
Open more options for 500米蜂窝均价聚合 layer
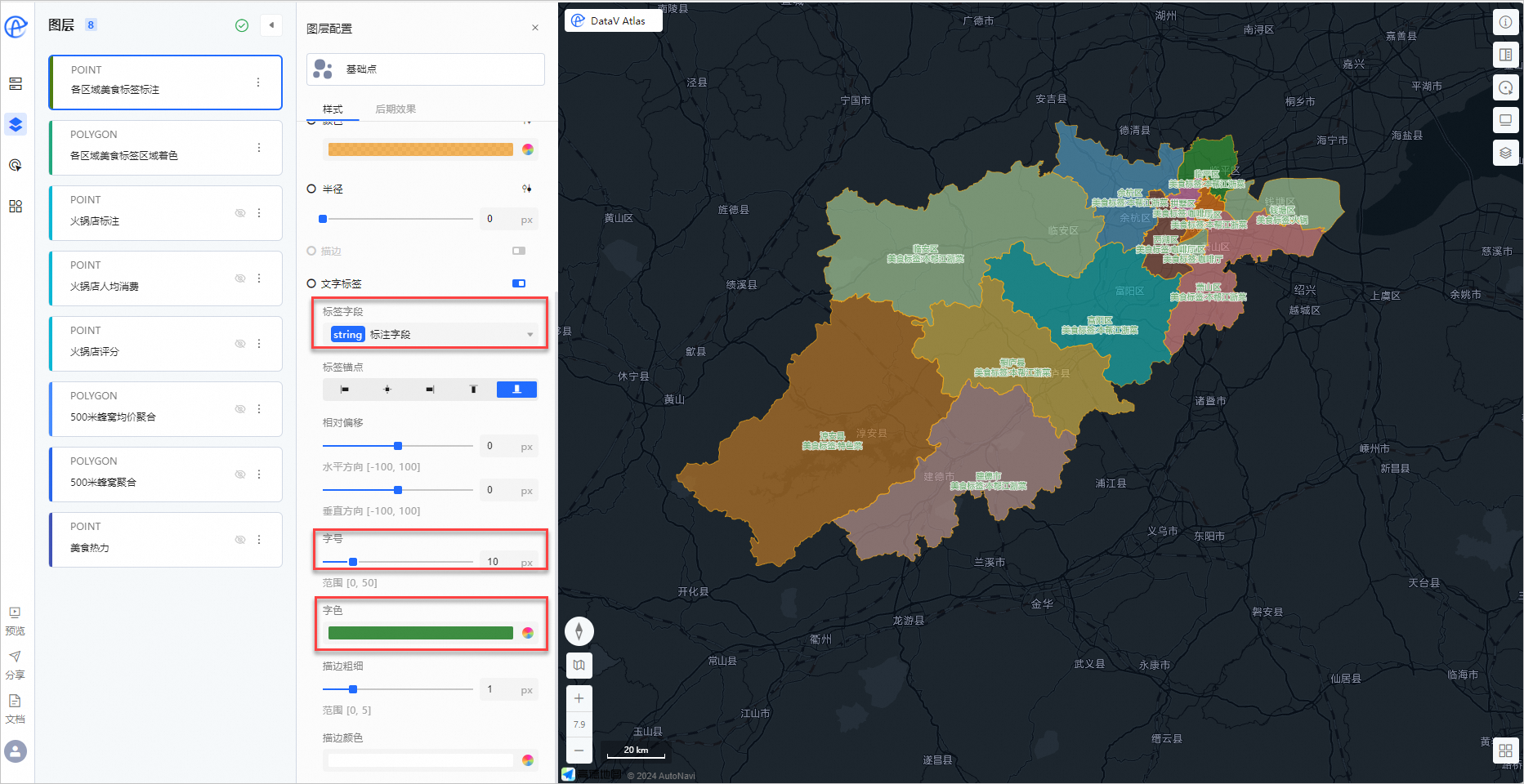(x=259, y=409)
